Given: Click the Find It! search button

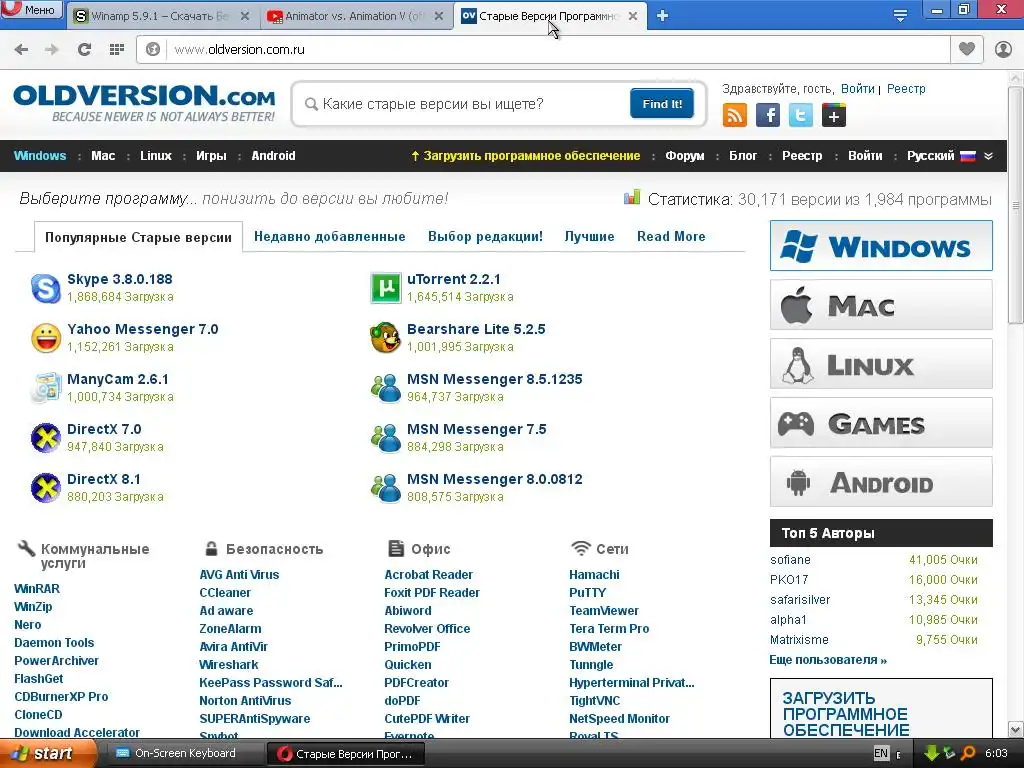Looking at the screenshot, I should coord(662,104).
